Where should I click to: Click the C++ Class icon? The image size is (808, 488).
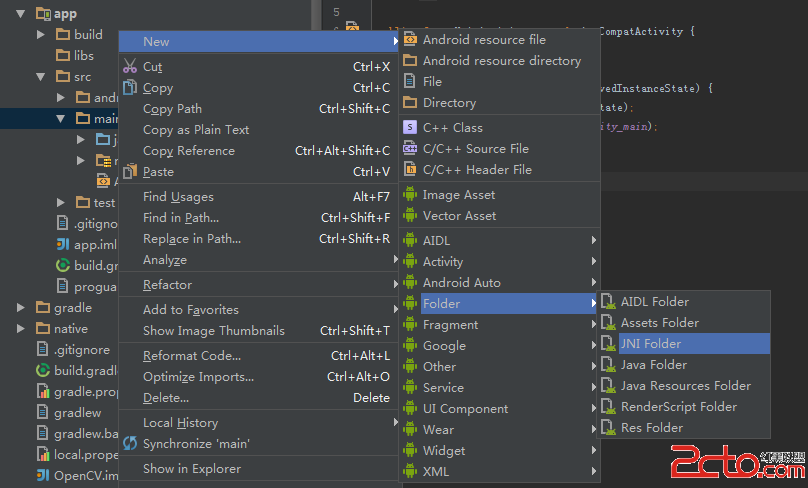pos(410,128)
